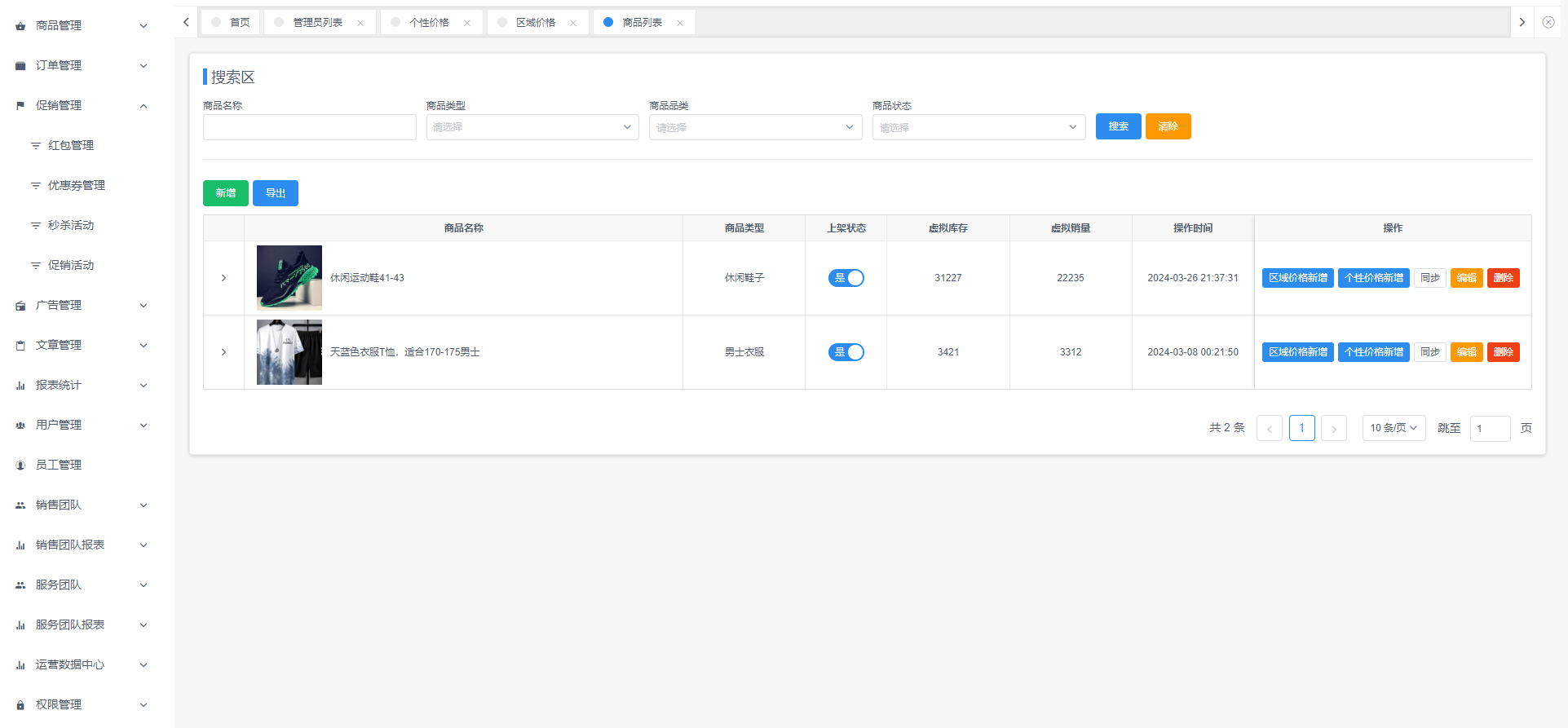Click the 搜索 button
This screenshot has height=728, width=1568.
pyautogui.click(x=1118, y=126)
